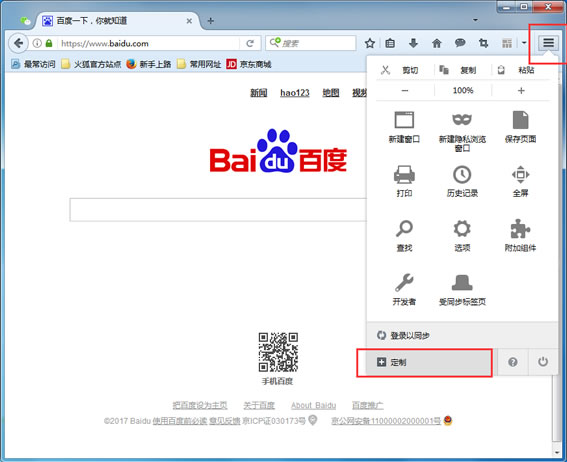Open the hao123 link
Viewport: 567px width, 462px height.
point(295,93)
